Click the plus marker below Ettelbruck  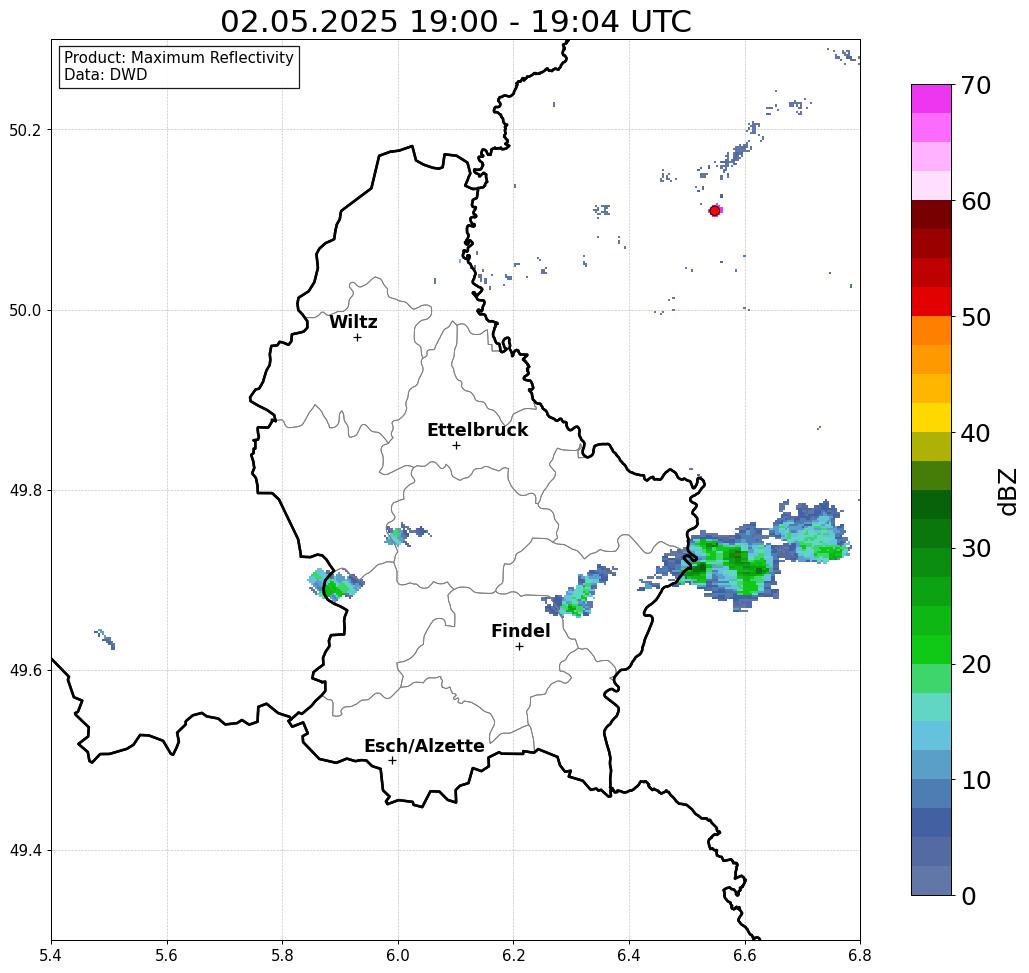(x=457, y=445)
